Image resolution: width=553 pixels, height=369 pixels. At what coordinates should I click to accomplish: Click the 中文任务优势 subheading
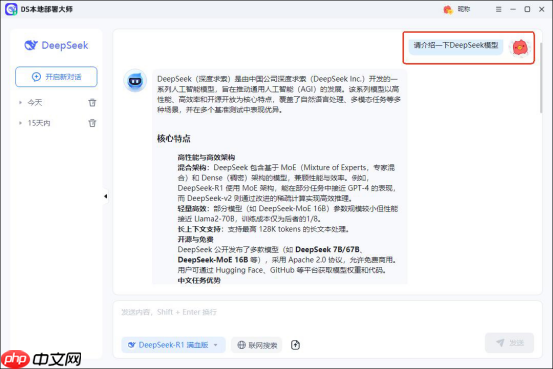199,280
